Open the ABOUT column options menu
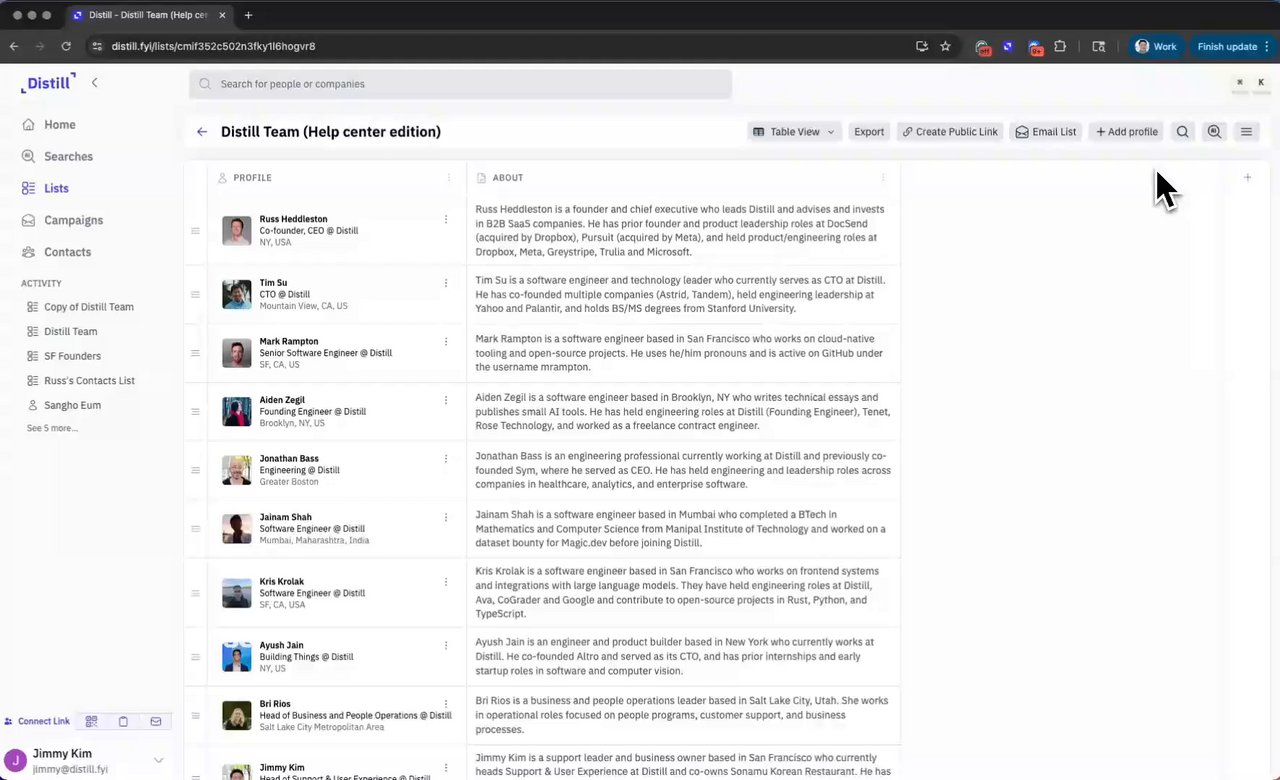1280x780 pixels. click(x=882, y=178)
